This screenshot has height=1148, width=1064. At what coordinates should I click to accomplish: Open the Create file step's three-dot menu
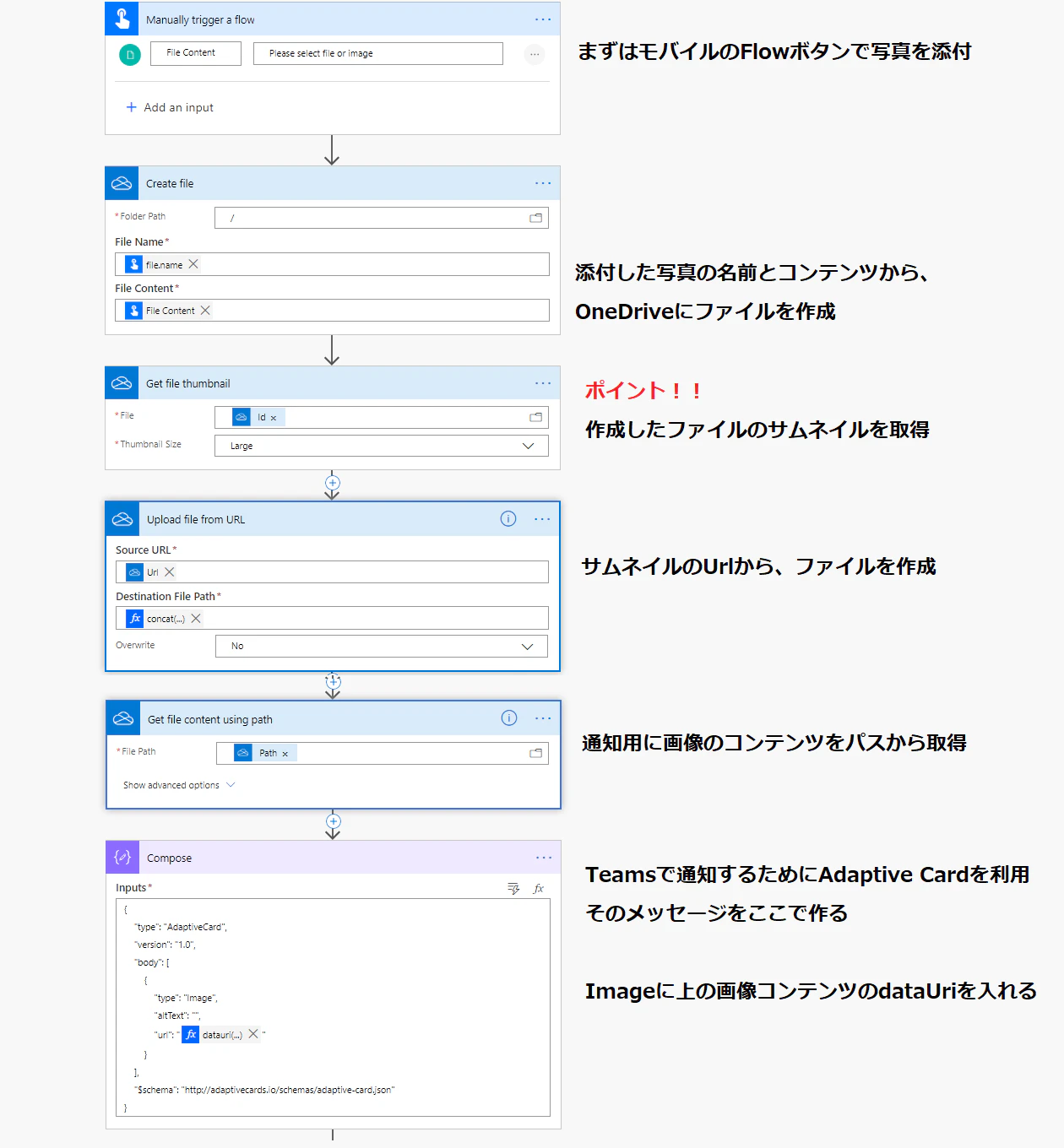[x=543, y=183]
